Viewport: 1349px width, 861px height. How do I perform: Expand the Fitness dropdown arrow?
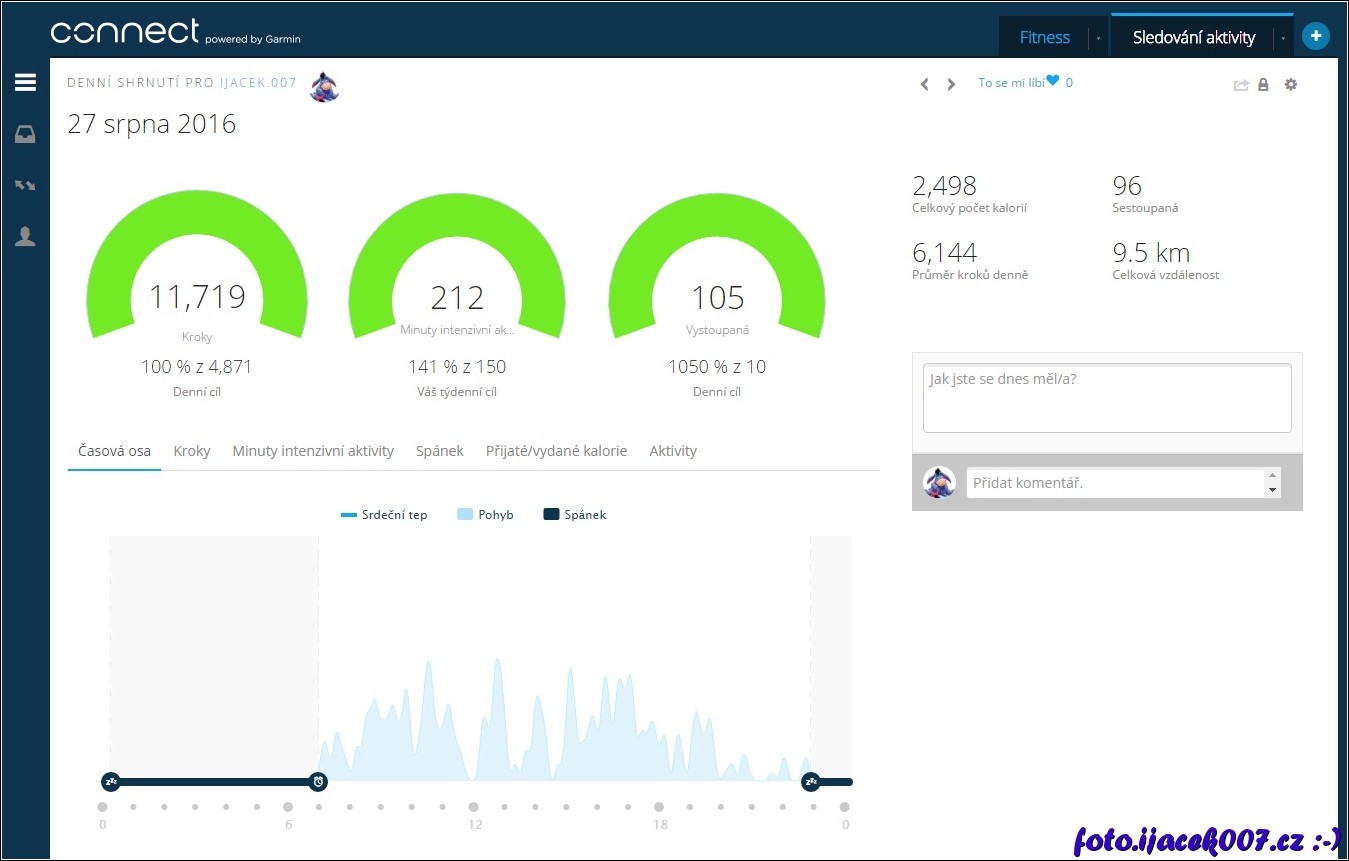1098,38
